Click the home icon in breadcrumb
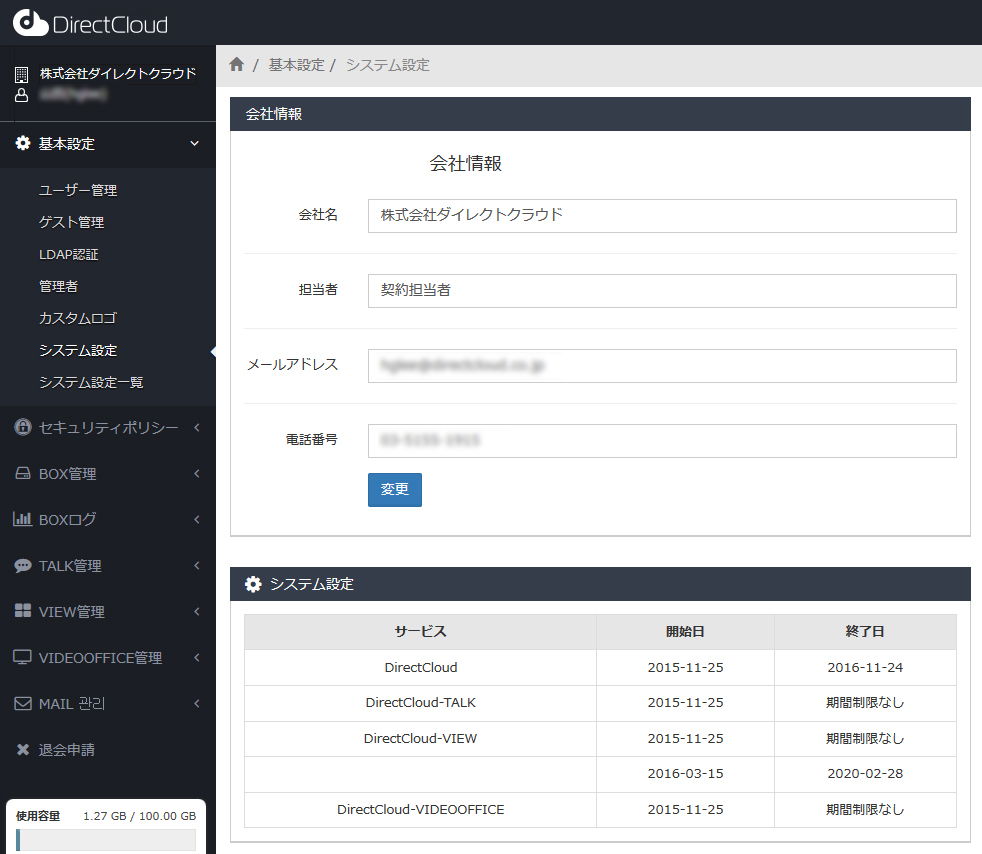Viewport: 982px width, 854px height. pyautogui.click(x=236, y=64)
